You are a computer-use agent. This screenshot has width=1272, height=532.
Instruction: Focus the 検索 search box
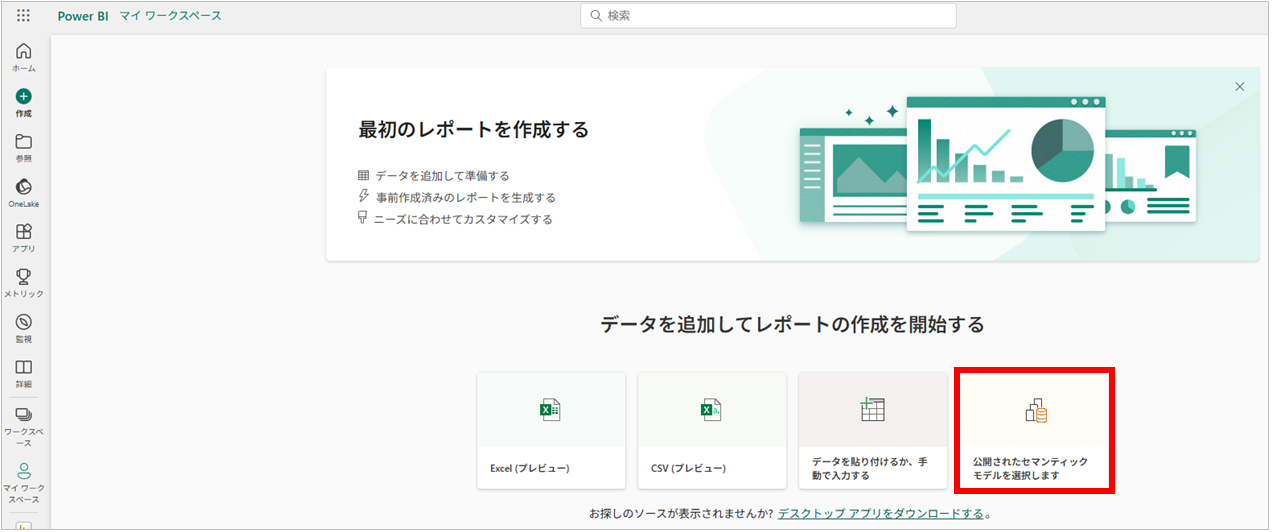click(768, 16)
